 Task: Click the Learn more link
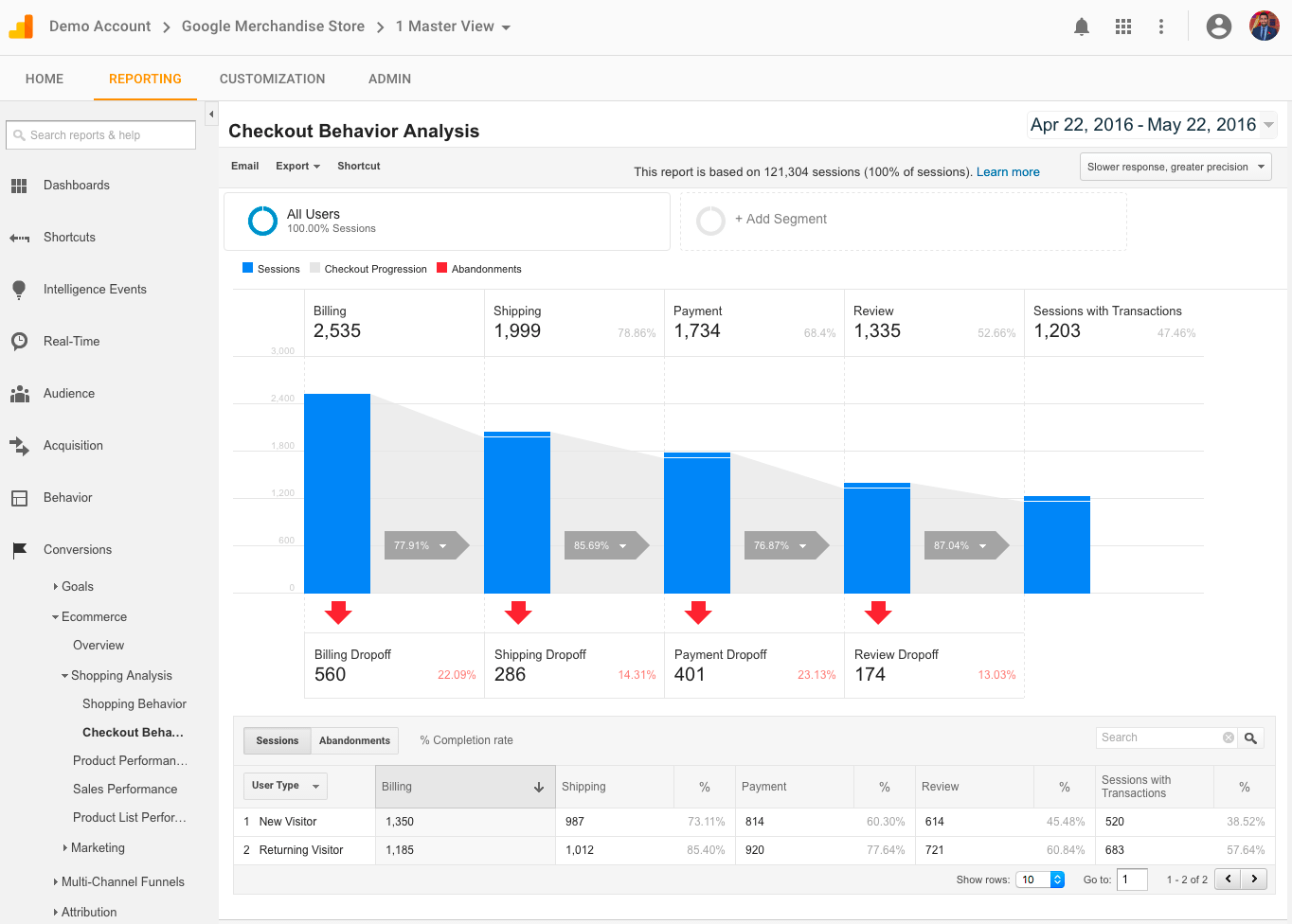pos(1007,172)
